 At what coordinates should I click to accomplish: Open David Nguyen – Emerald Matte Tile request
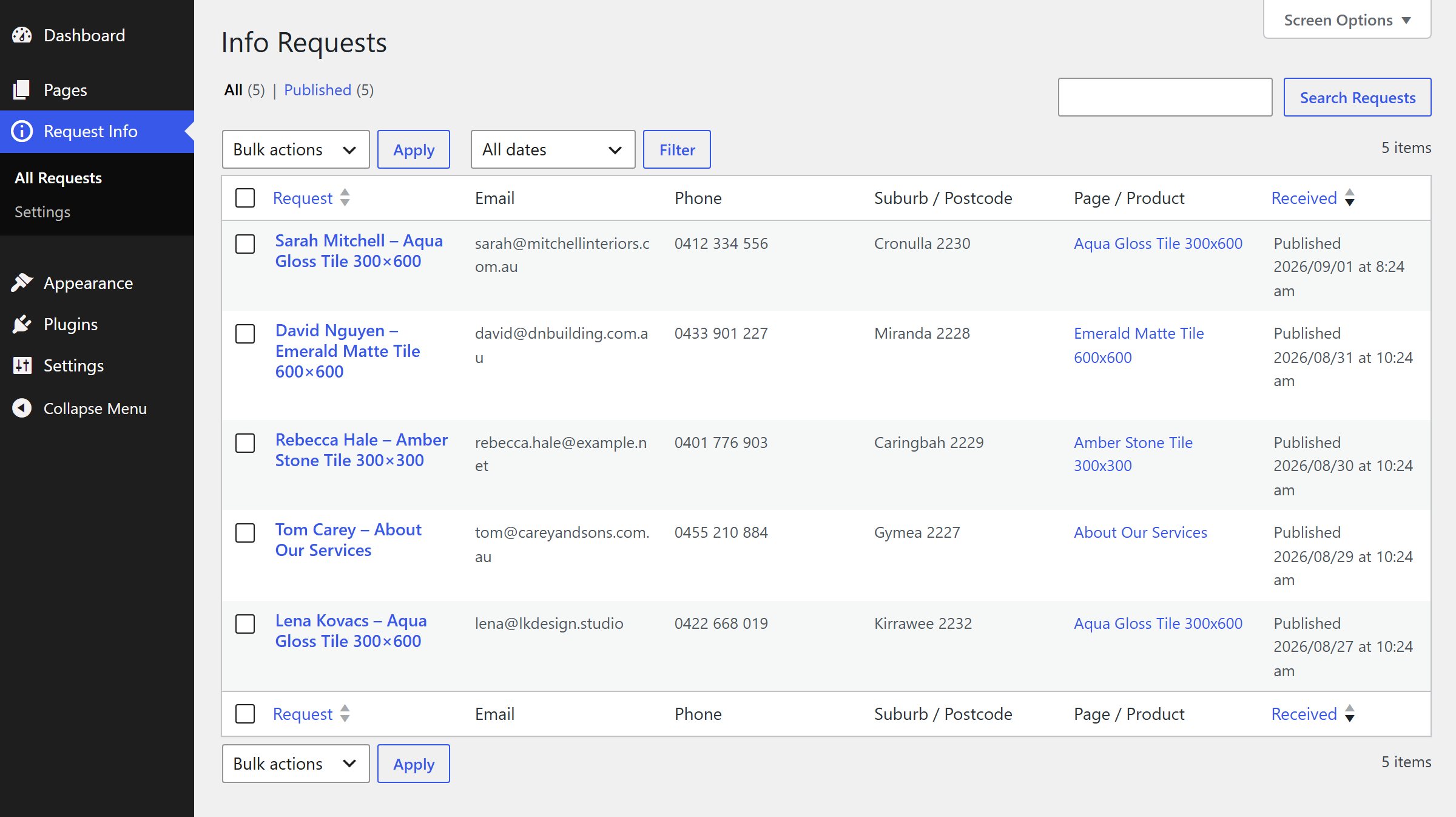(348, 351)
